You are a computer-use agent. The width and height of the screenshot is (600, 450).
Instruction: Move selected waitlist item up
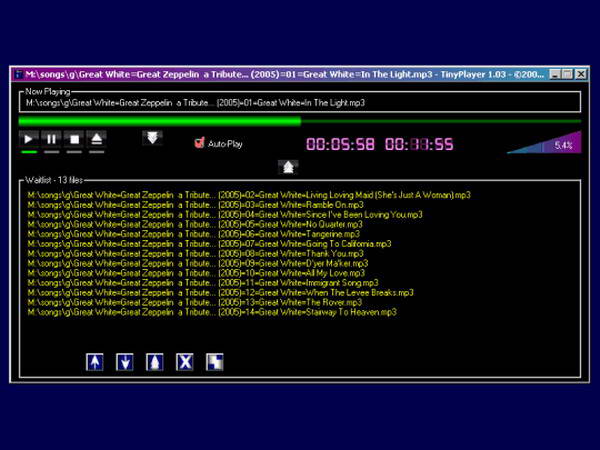click(x=95, y=362)
